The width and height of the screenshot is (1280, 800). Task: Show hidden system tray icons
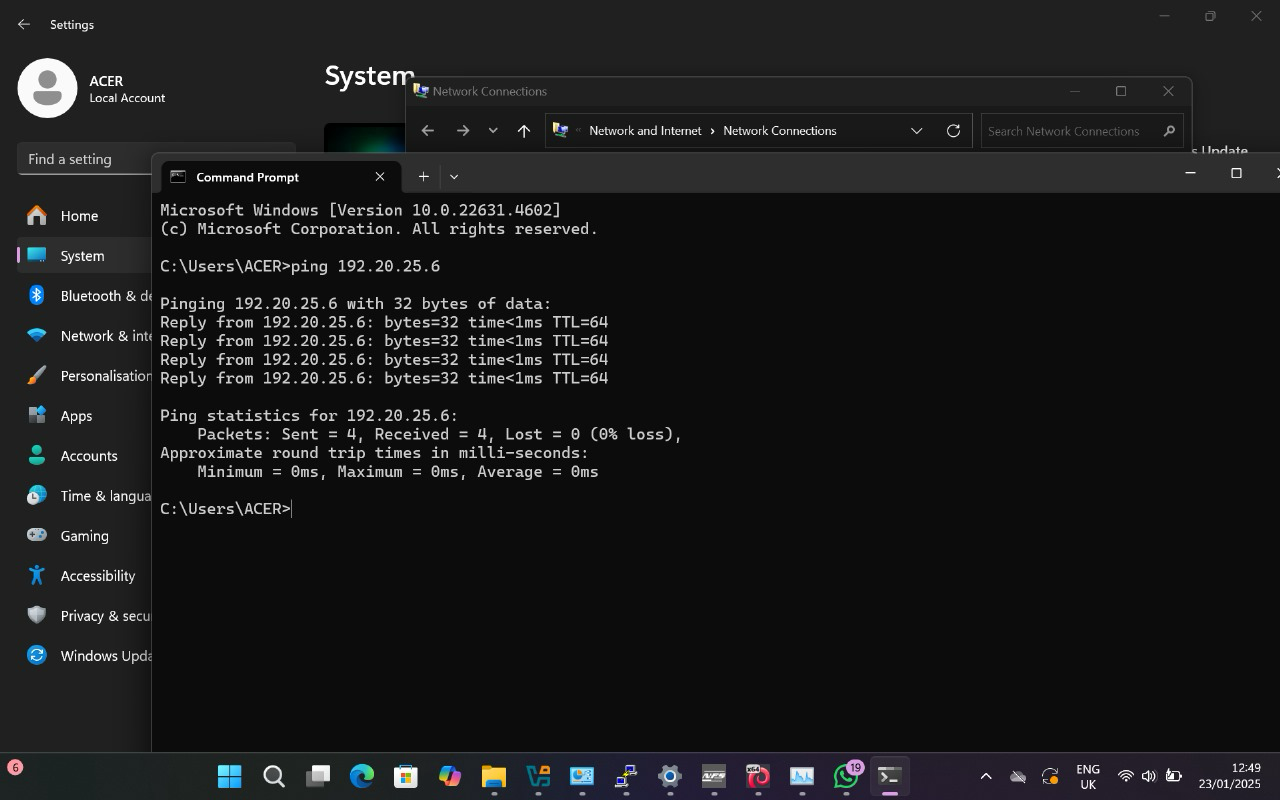pyautogui.click(x=985, y=776)
